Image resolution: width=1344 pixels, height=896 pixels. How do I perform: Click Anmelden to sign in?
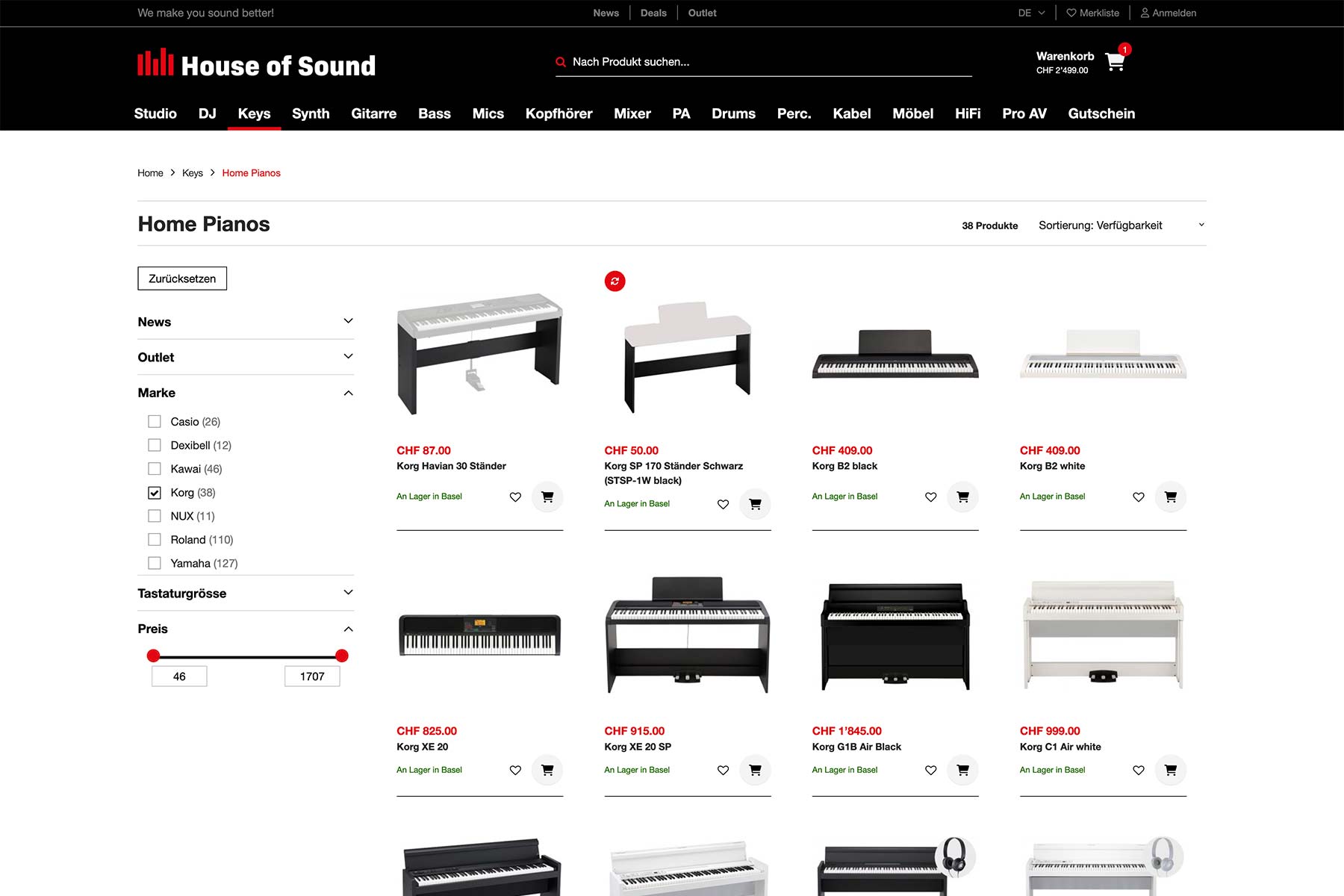tap(1169, 13)
